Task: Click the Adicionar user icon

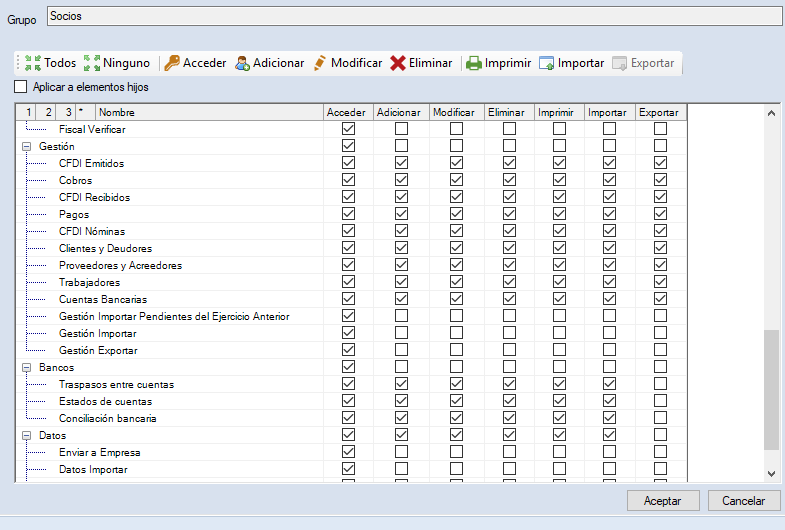Action: coord(242,63)
